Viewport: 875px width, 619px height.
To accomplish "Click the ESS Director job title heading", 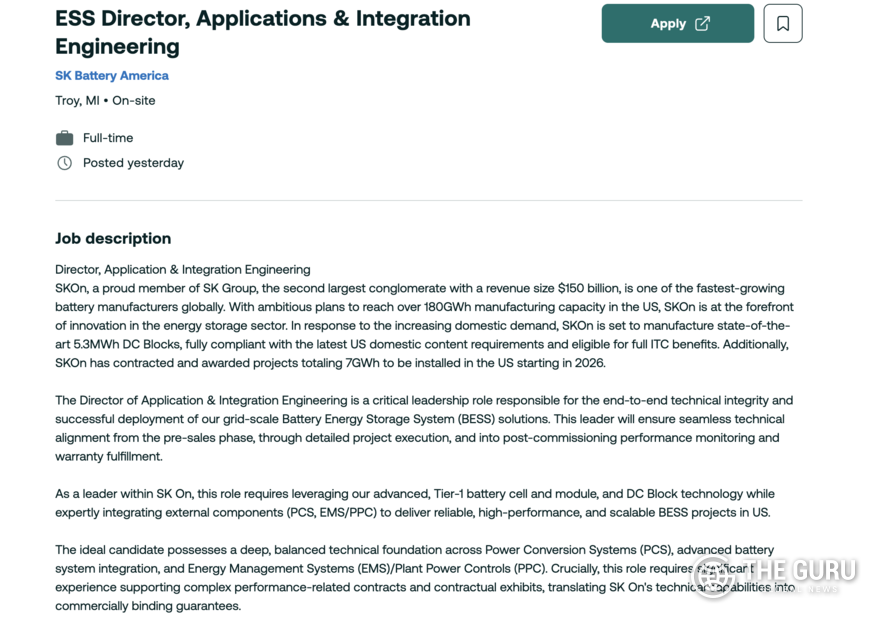I will [262, 32].
